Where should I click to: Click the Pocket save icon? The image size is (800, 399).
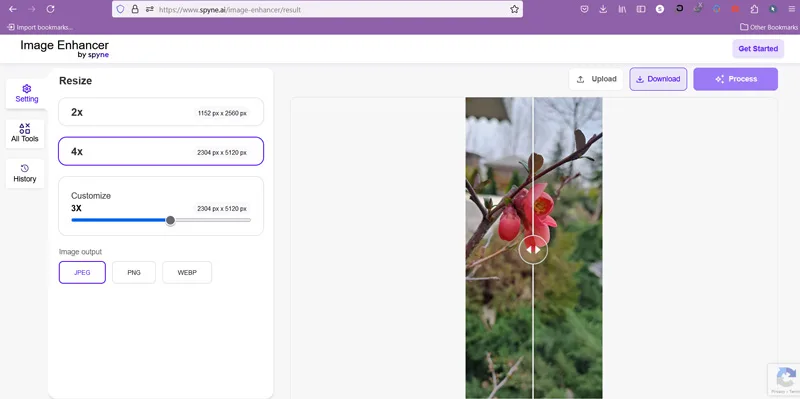[584, 9]
